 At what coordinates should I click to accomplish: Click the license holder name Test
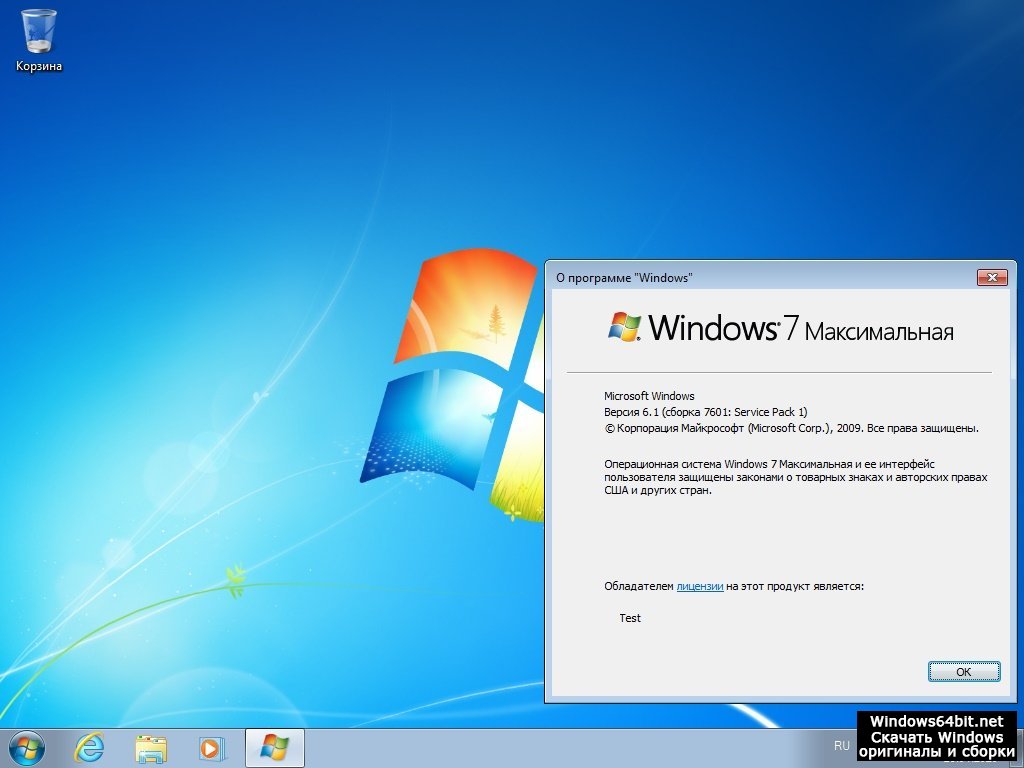click(630, 618)
